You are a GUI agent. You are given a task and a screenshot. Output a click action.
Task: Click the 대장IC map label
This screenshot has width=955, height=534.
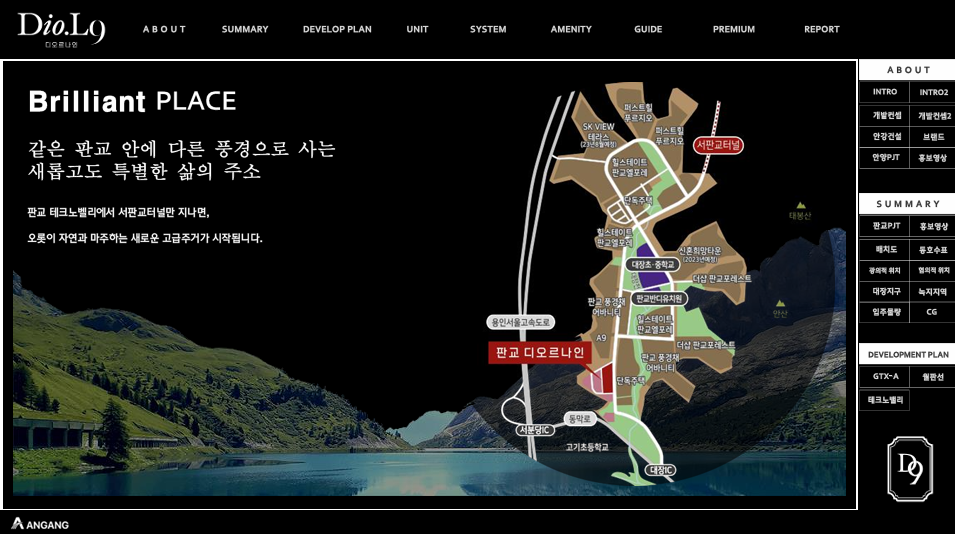pyautogui.click(x=661, y=470)
